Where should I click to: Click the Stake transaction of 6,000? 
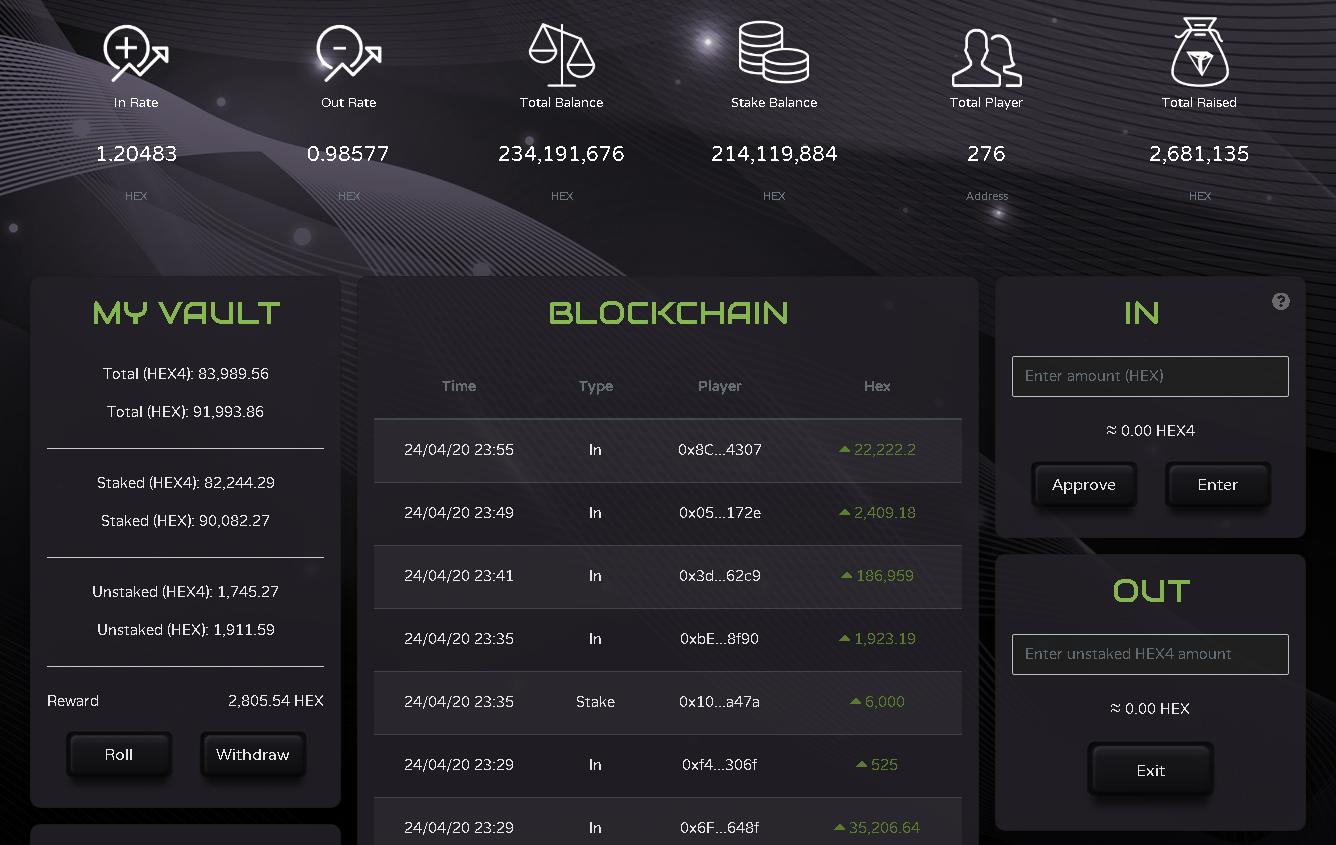668,702
